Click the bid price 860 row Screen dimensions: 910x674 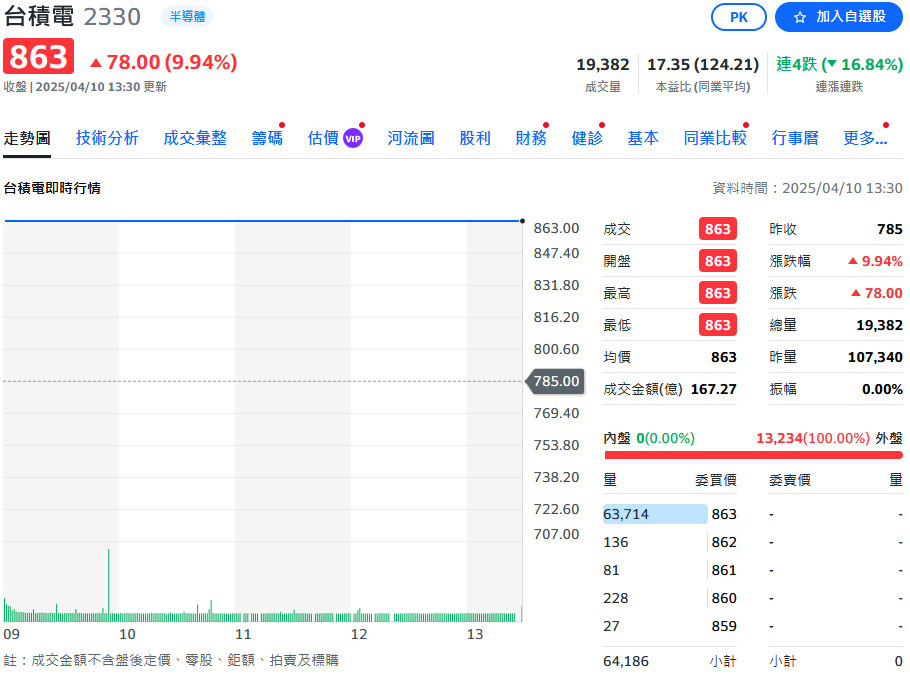coord(670,598)
